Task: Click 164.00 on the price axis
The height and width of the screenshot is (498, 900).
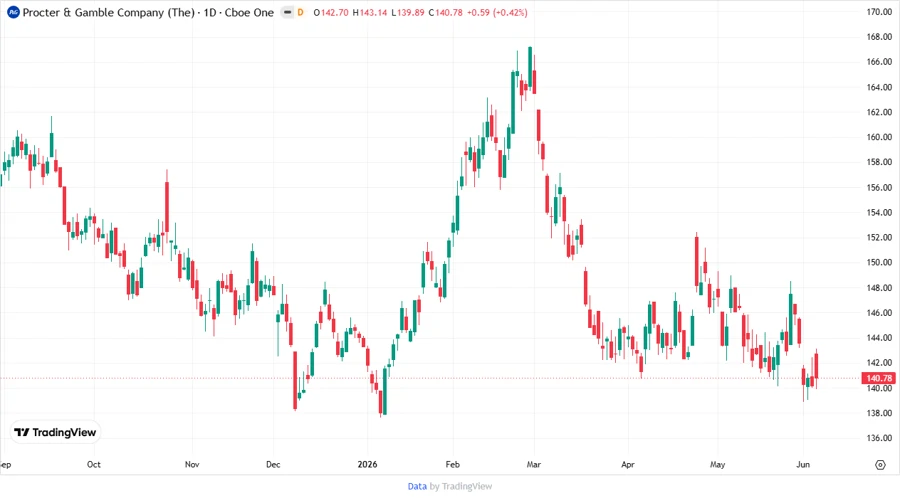Action: click(879, 87)
